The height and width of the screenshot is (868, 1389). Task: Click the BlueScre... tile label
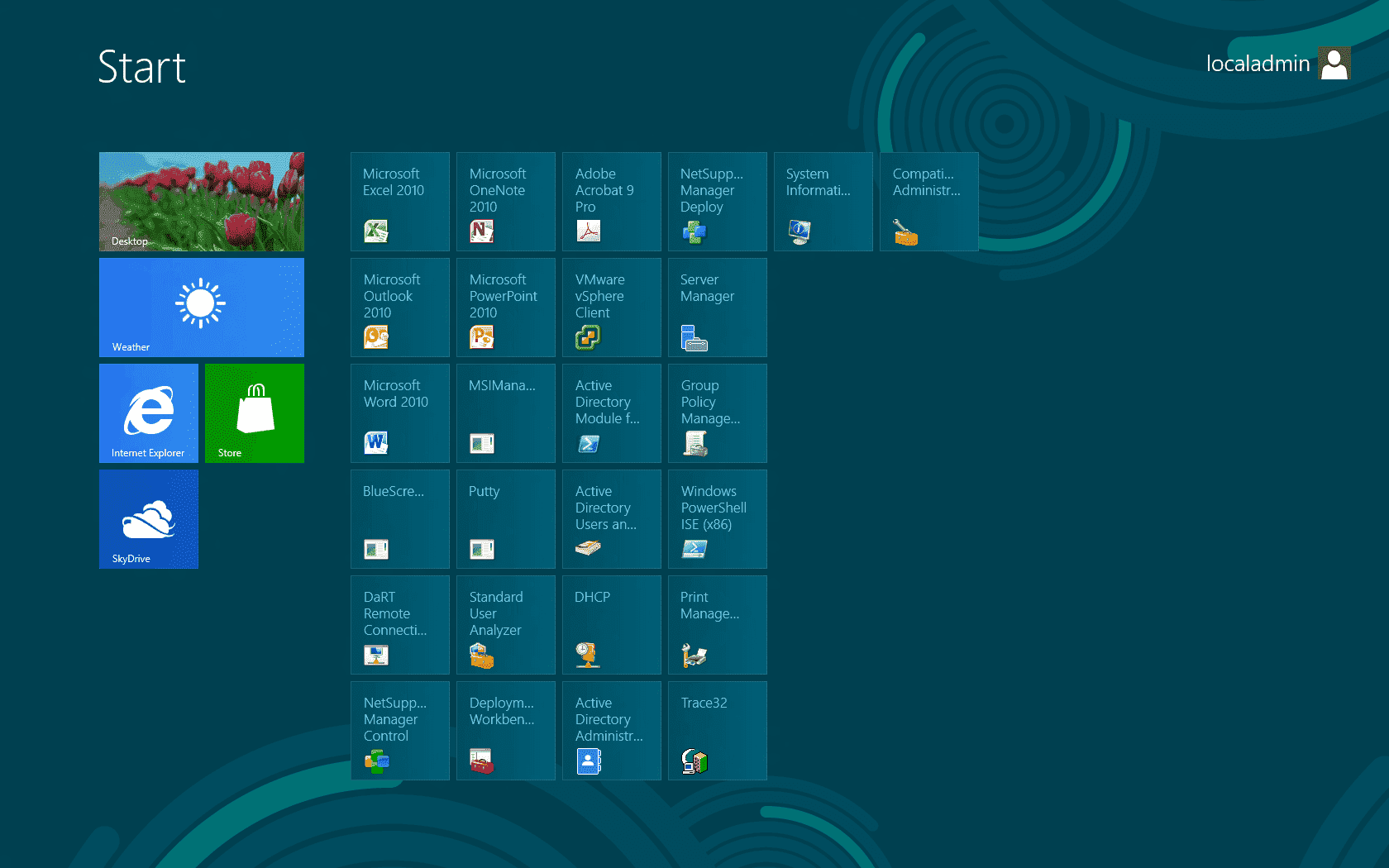point(394,491)
